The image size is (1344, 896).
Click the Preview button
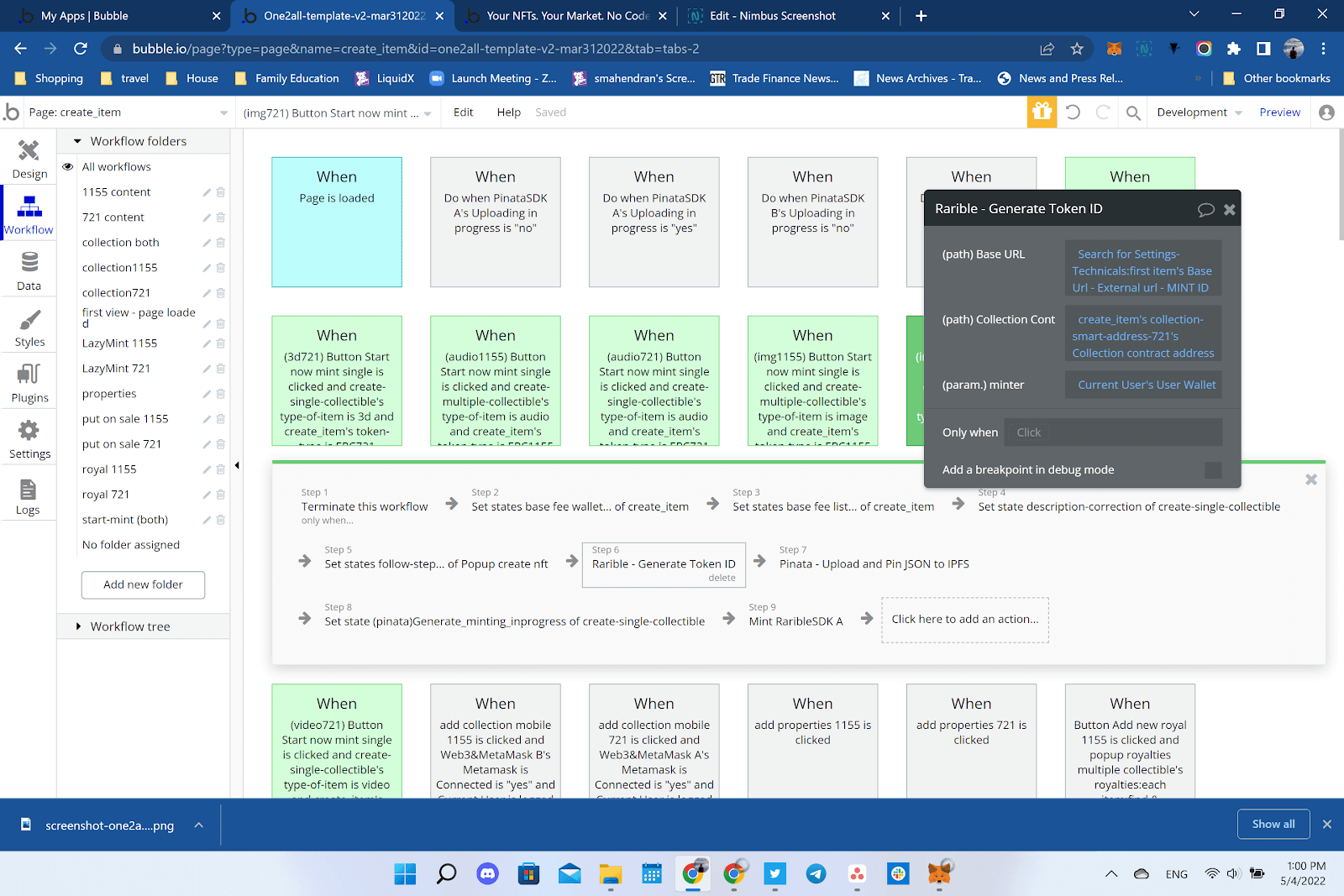pyautogui.click(x=1279, y=112)
